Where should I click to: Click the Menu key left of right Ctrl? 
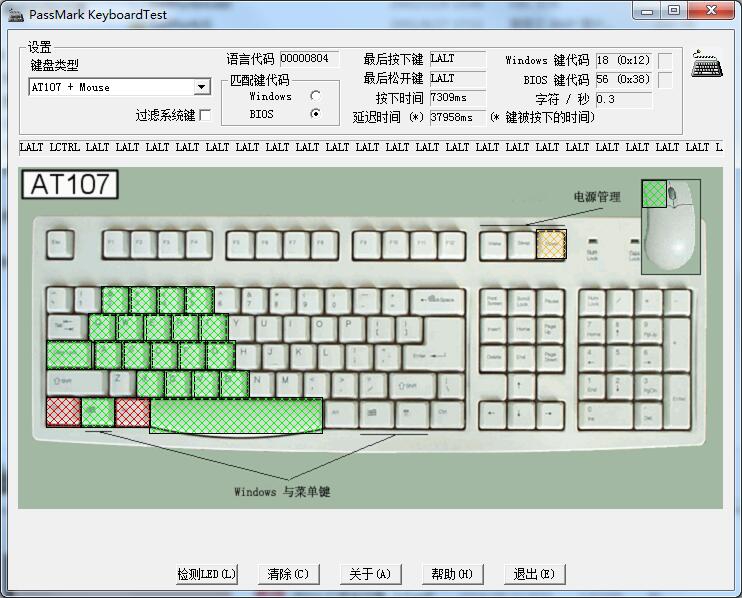(x=411, y=414)
